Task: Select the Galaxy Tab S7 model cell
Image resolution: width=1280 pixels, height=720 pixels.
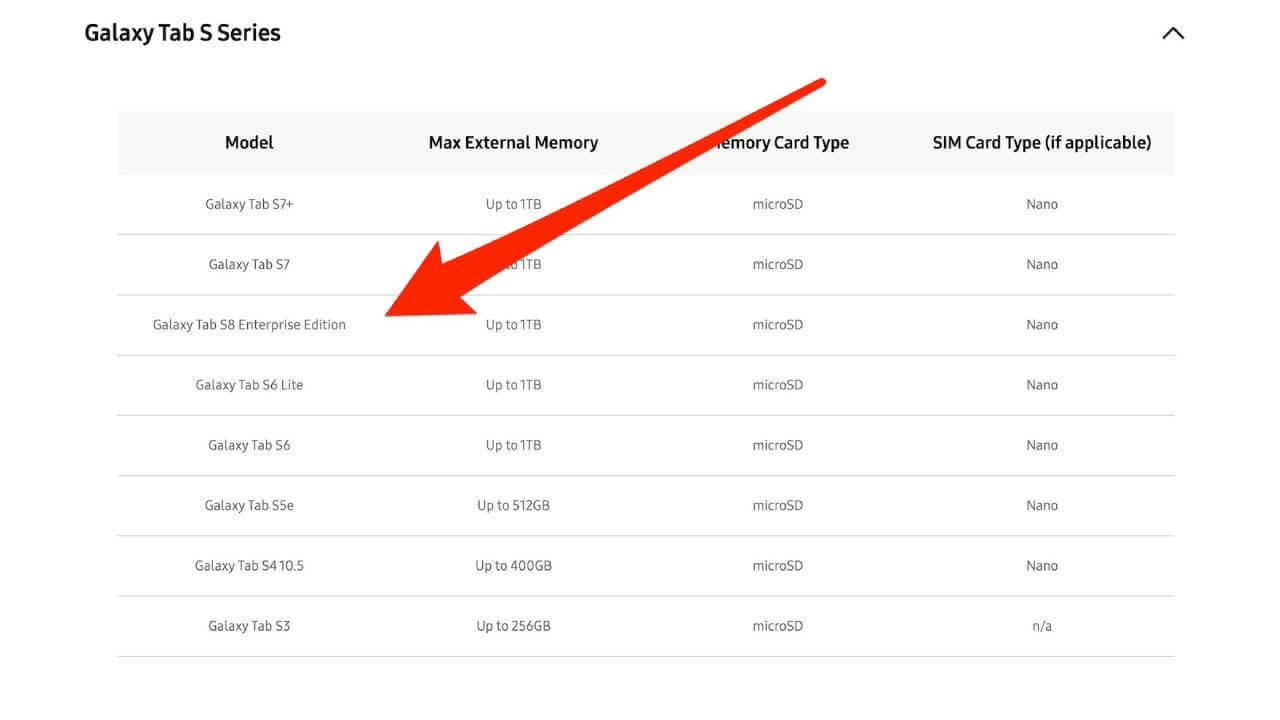Action: coord(249,264)
